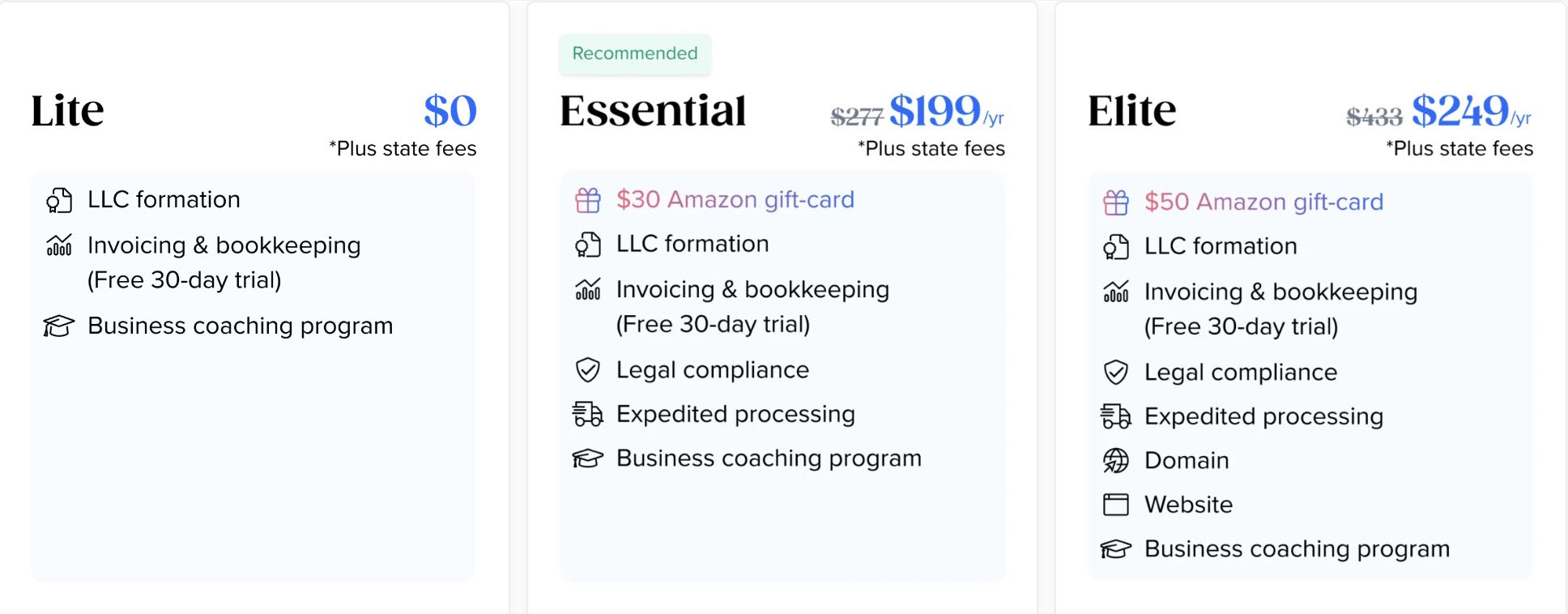Click Business coaching program text in Essential
This screenshot has height=614, width=1568.
[x=769, y=458]
